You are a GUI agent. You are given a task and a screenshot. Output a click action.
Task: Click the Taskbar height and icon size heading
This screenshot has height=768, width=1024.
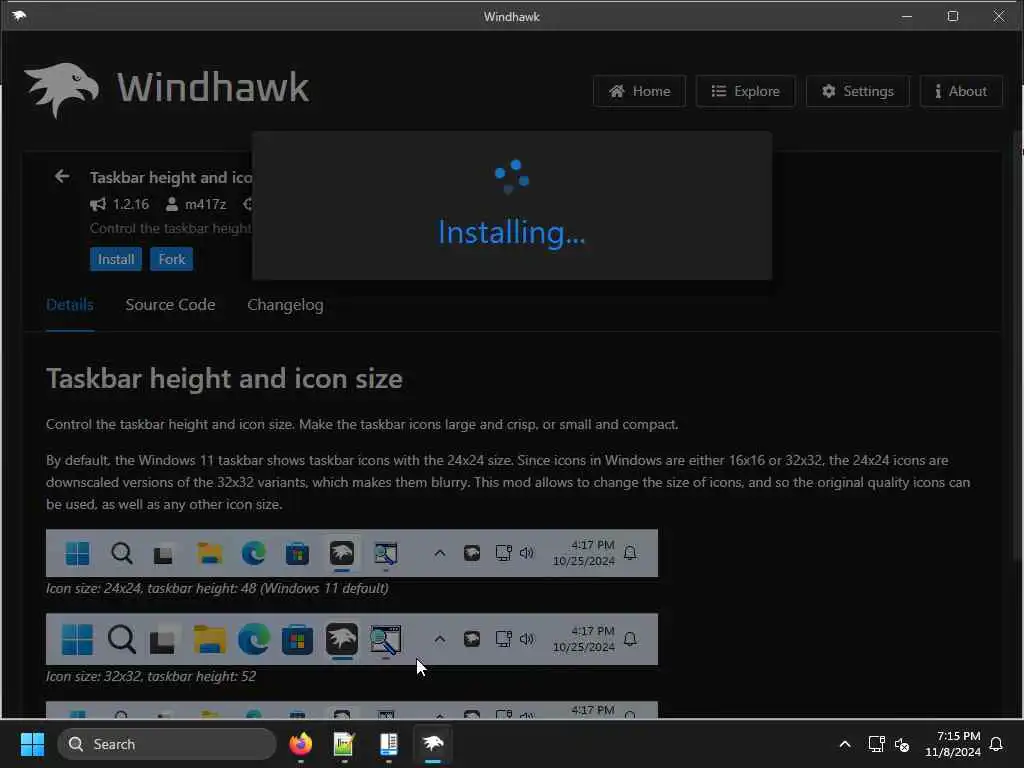(224, 379)
